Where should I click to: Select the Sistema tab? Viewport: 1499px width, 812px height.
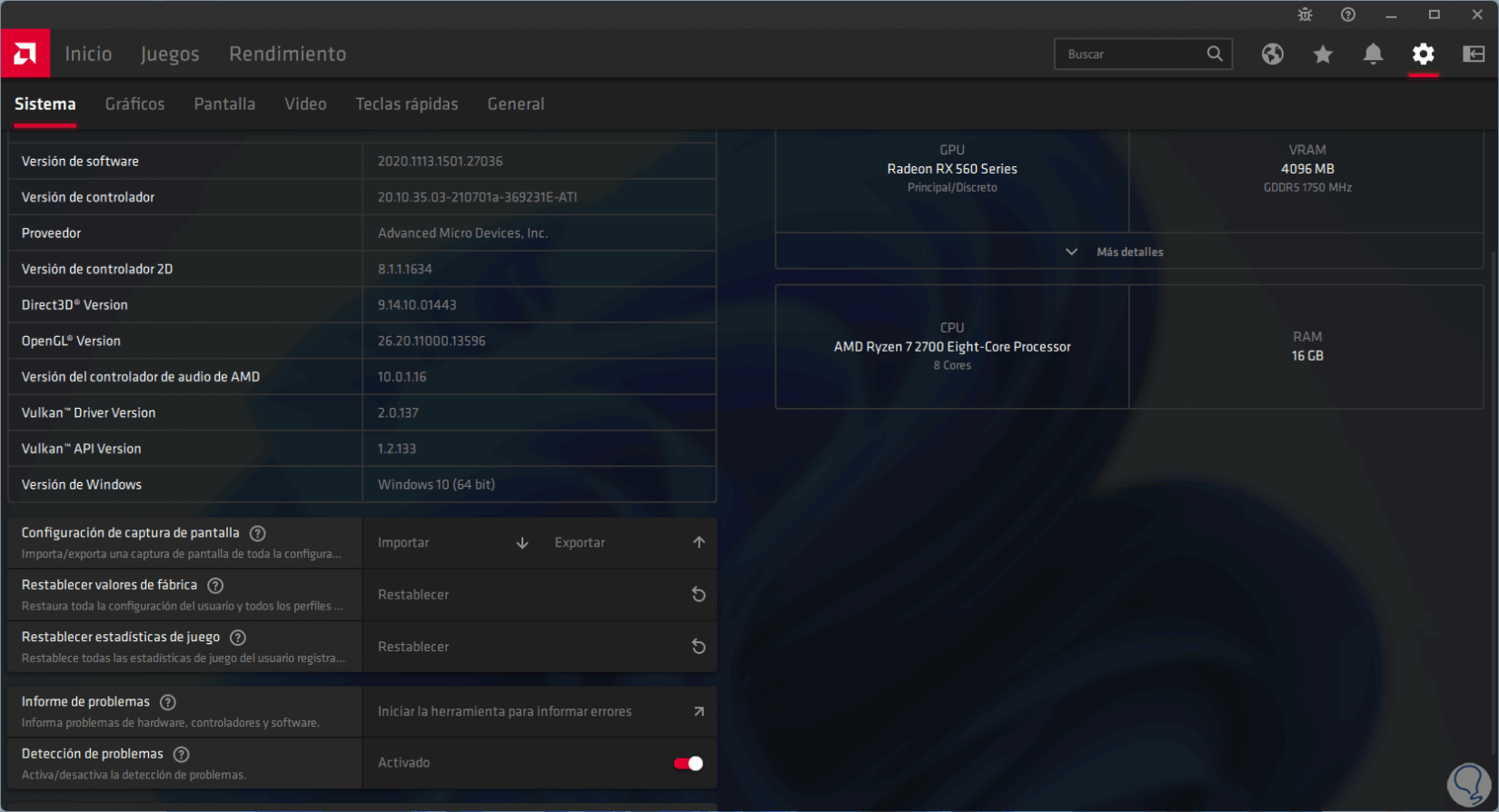point(45,104)
